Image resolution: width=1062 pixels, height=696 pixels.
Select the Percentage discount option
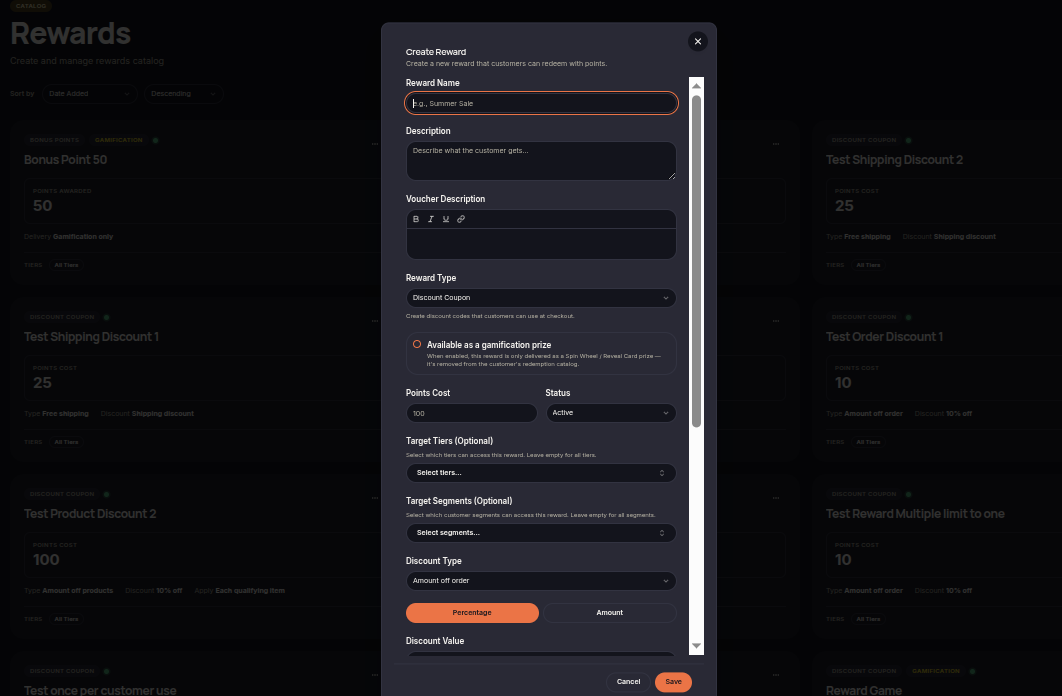click(x=472, y=613)
